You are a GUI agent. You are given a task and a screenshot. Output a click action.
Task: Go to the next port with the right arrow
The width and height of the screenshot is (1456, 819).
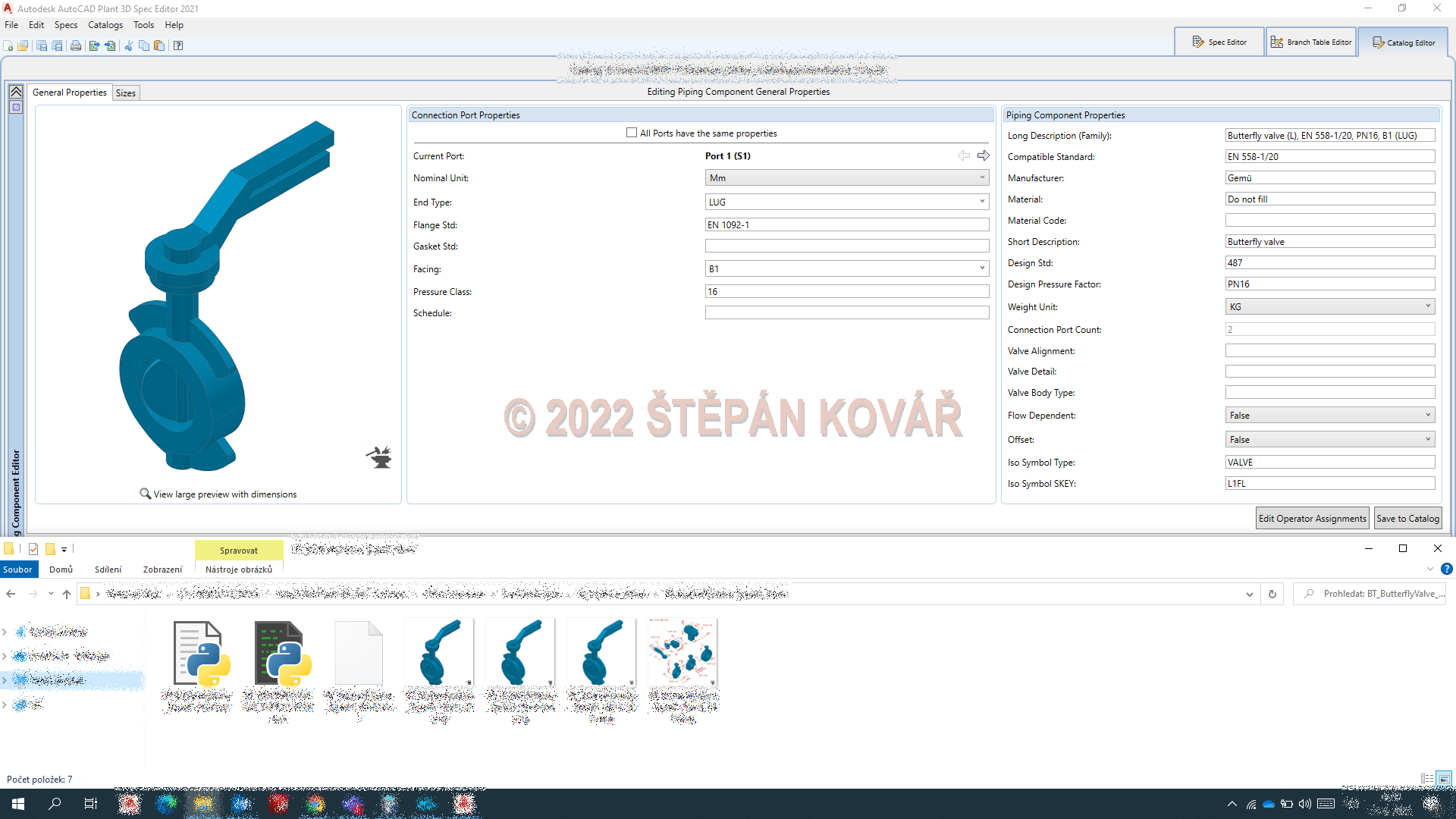984,155
